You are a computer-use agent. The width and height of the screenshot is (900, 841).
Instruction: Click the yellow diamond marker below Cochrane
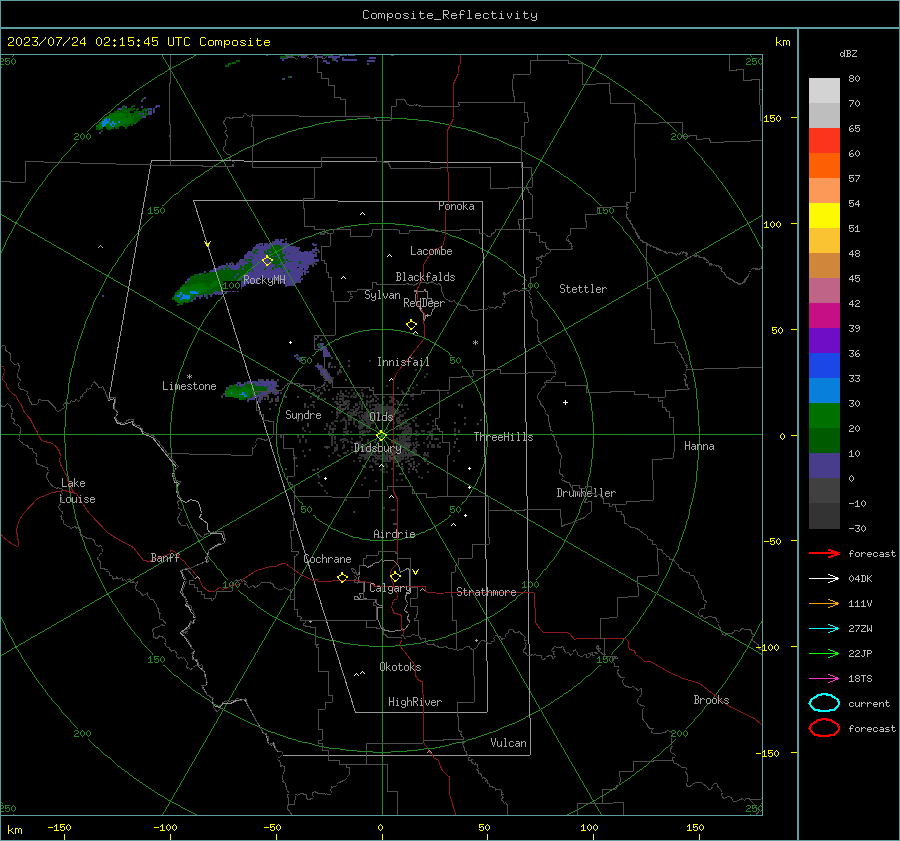[x=342, y=577]
